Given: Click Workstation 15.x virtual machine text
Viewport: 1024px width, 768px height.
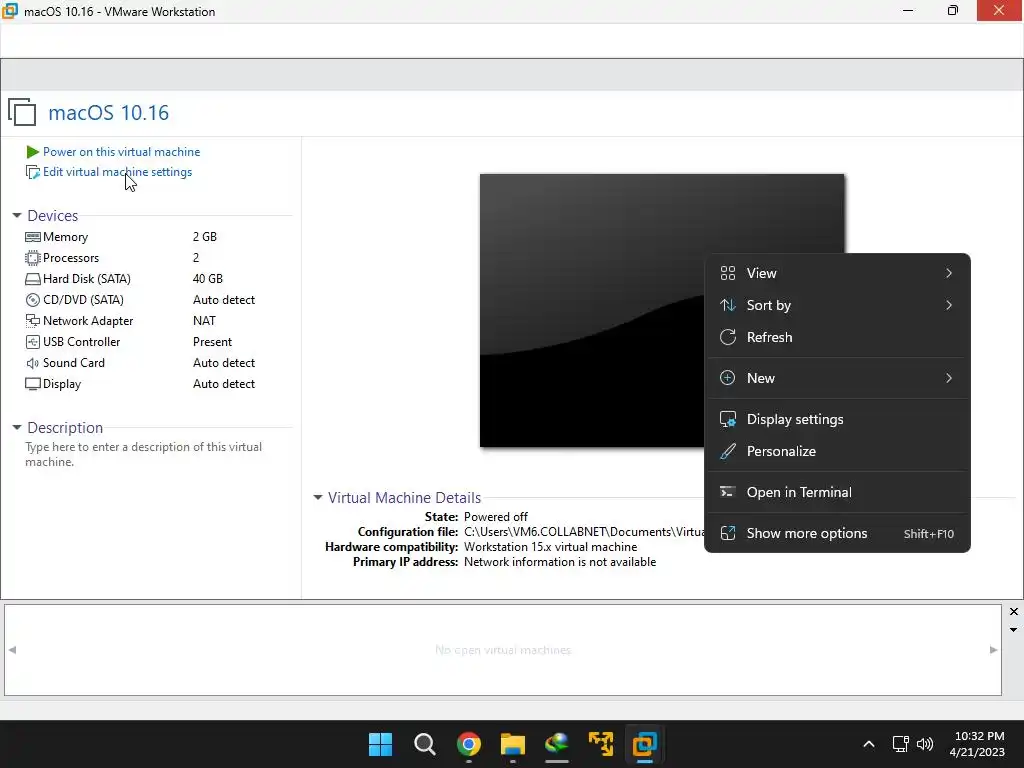Looking at the screenshot, I should click(551, 547).
